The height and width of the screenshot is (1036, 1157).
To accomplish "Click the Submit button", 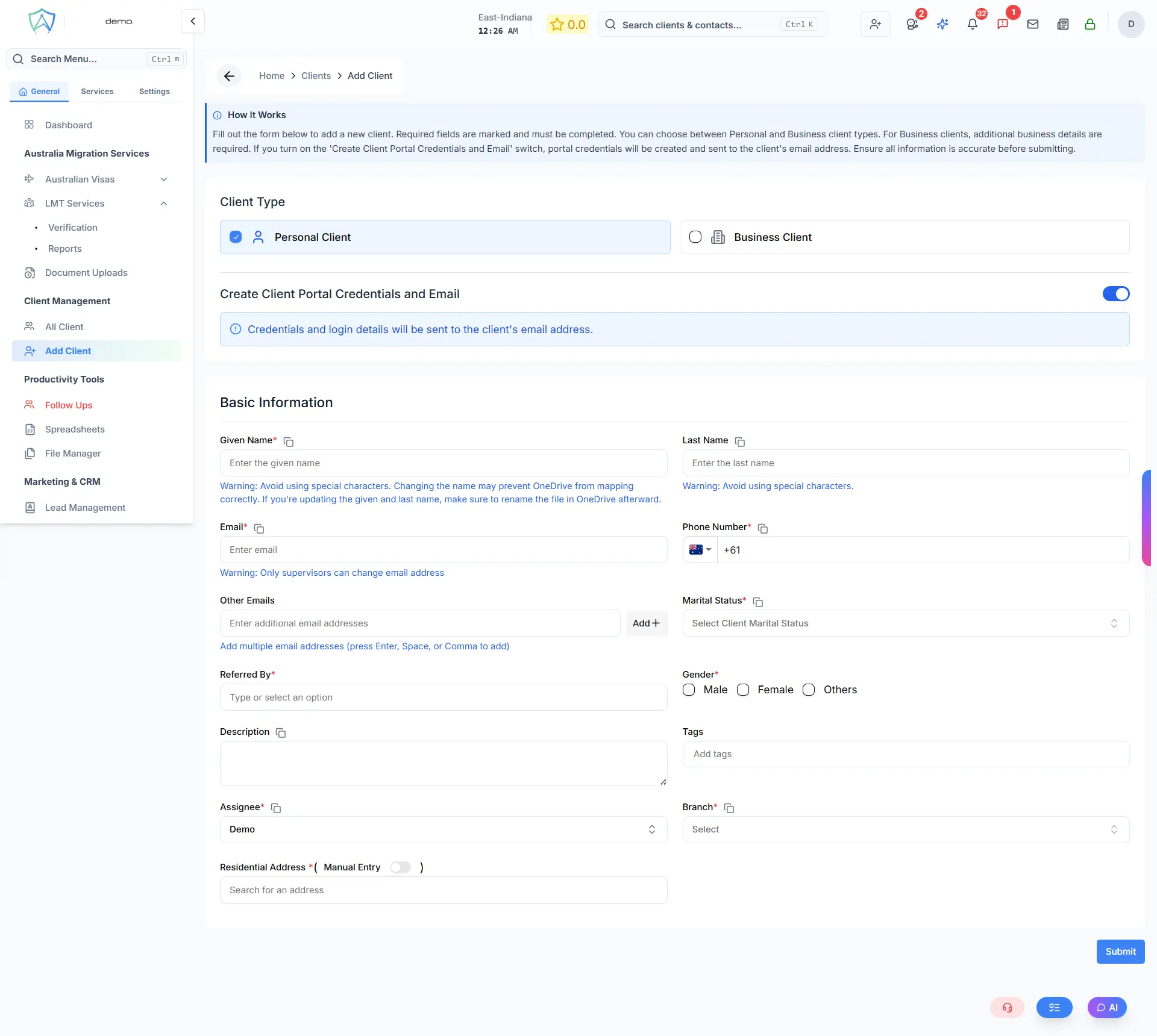I will point(1120,952).
